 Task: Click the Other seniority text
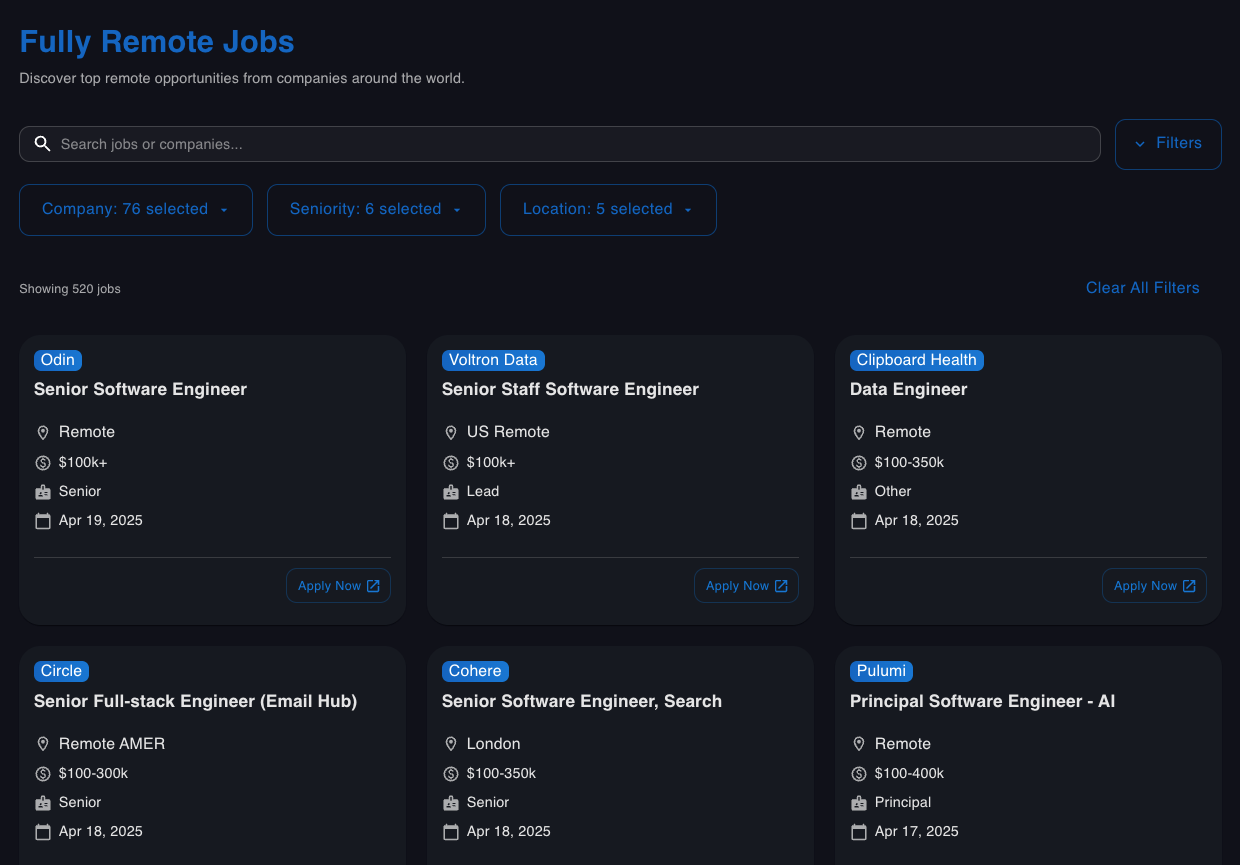click(x=893, y=491)
